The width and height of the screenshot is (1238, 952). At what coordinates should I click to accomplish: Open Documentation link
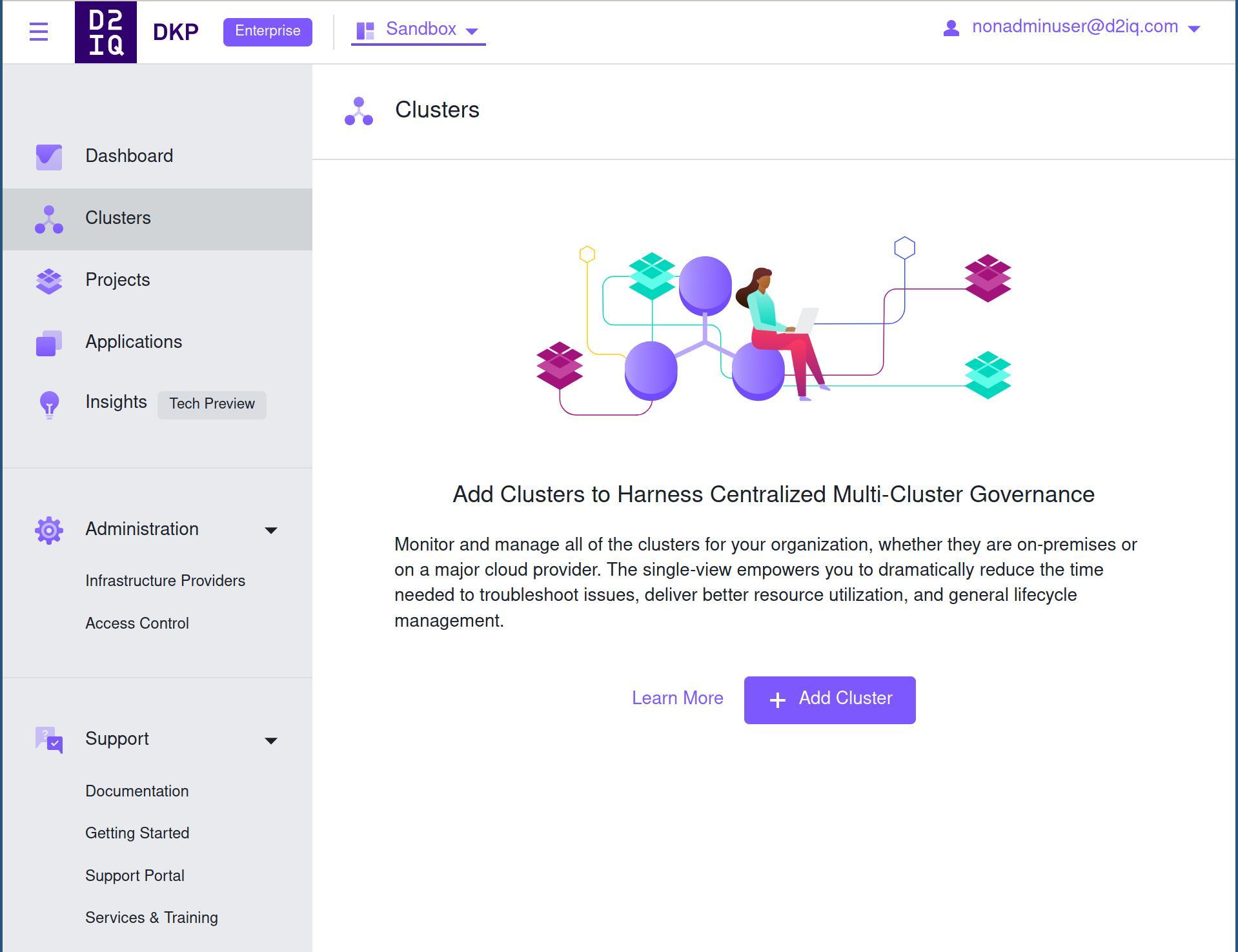137,791
